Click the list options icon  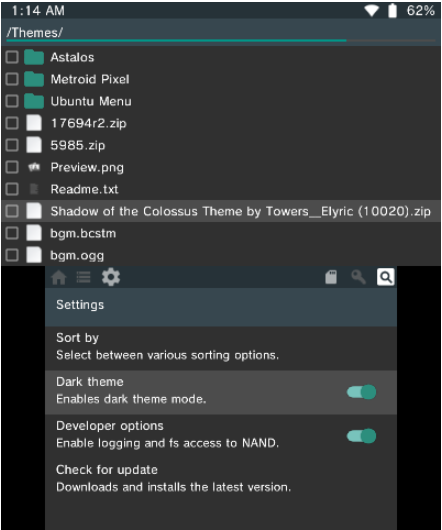(83, 278)
